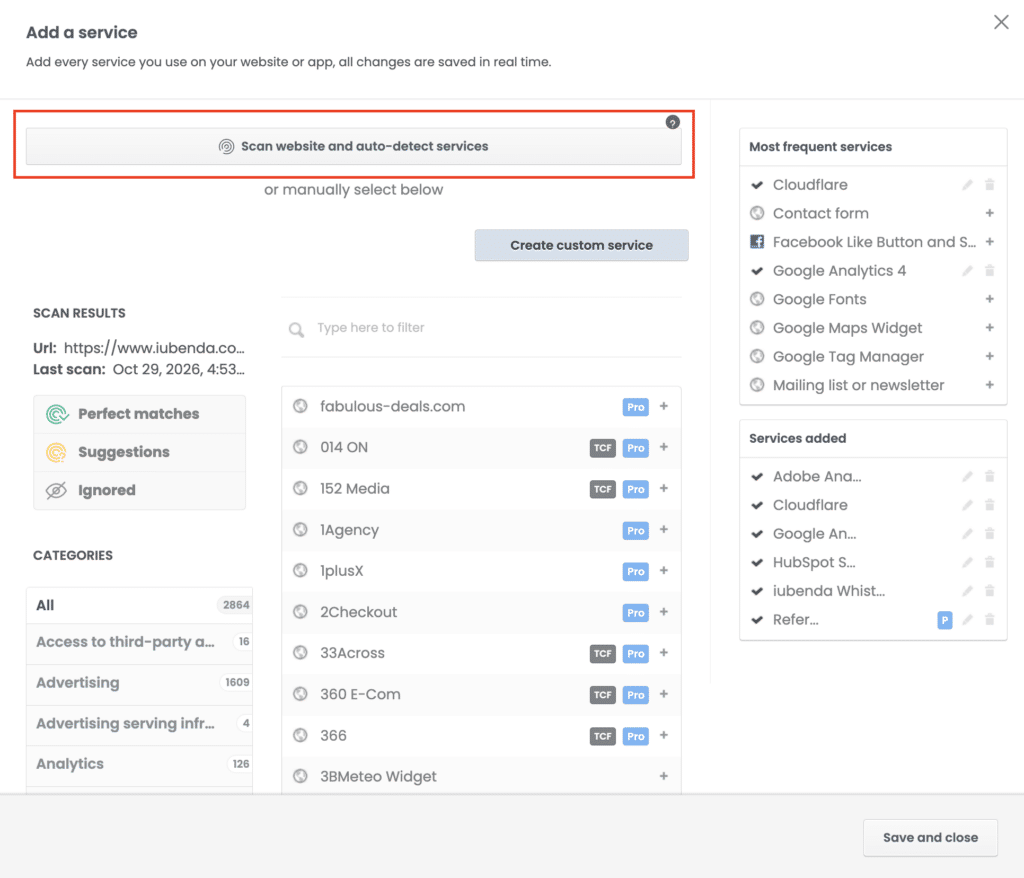
Task: Click Last scan date Oct 29, 2026
Action: point(179,369)
